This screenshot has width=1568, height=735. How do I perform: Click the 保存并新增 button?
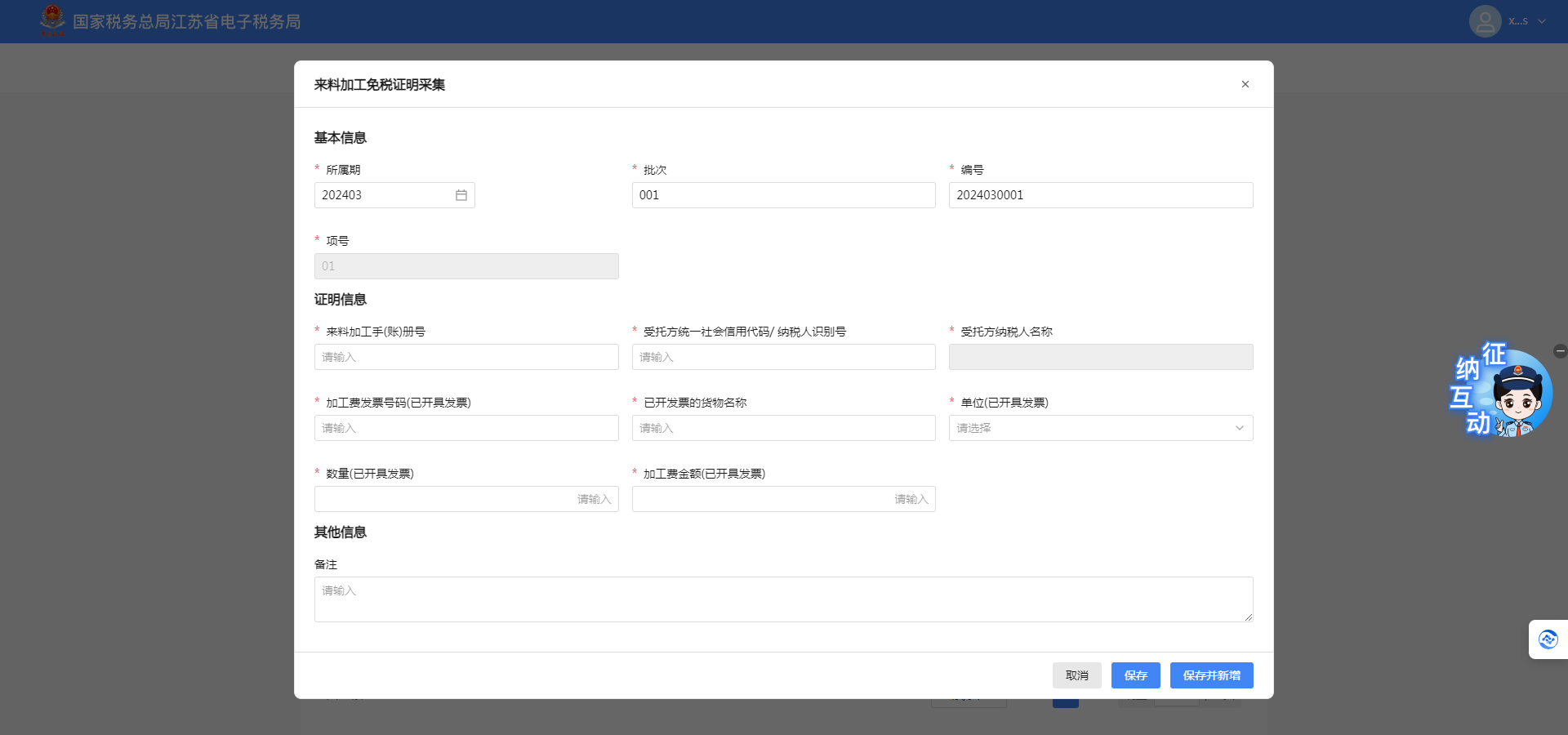tap(1211, 675)
